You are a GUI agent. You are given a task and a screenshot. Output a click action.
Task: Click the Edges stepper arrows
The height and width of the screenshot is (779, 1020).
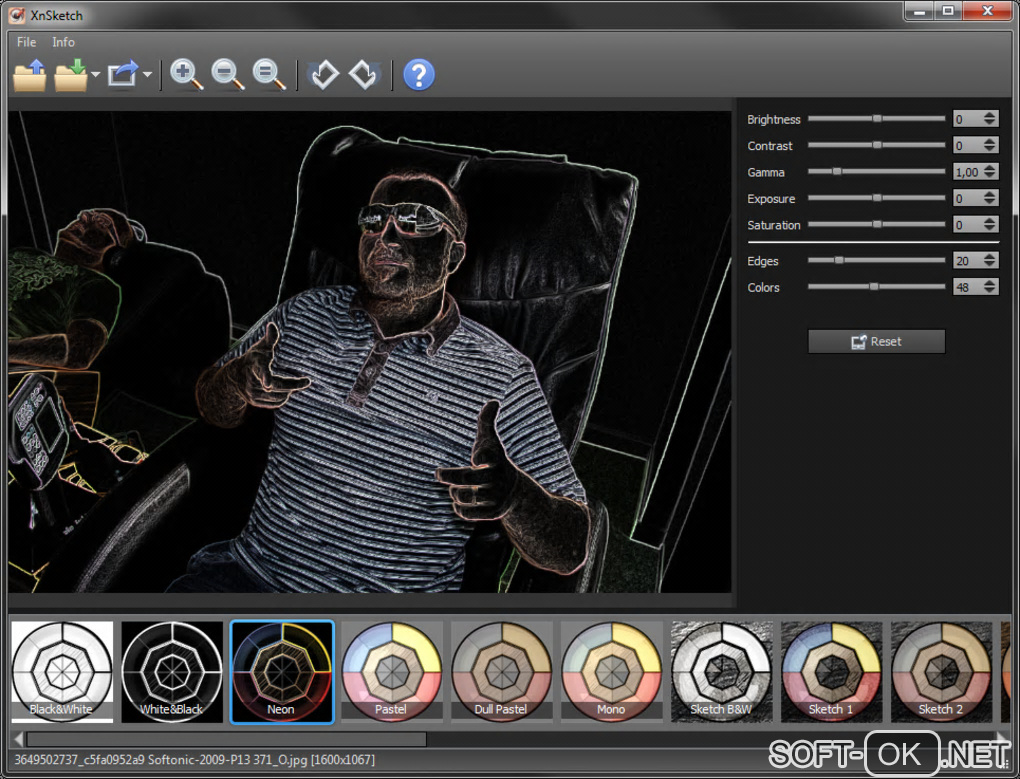(989, 260)
